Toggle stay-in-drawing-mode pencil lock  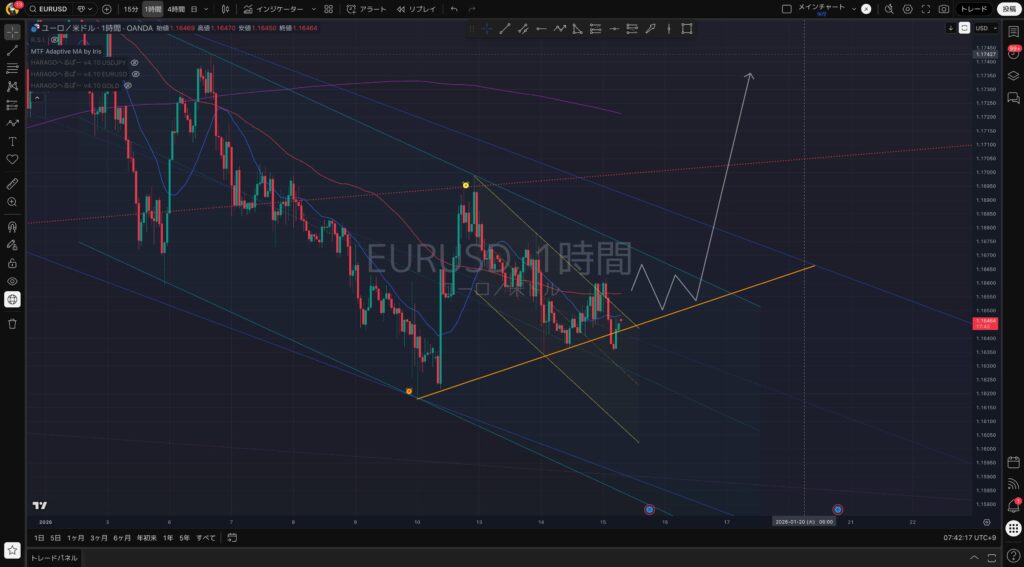point(12,245)
